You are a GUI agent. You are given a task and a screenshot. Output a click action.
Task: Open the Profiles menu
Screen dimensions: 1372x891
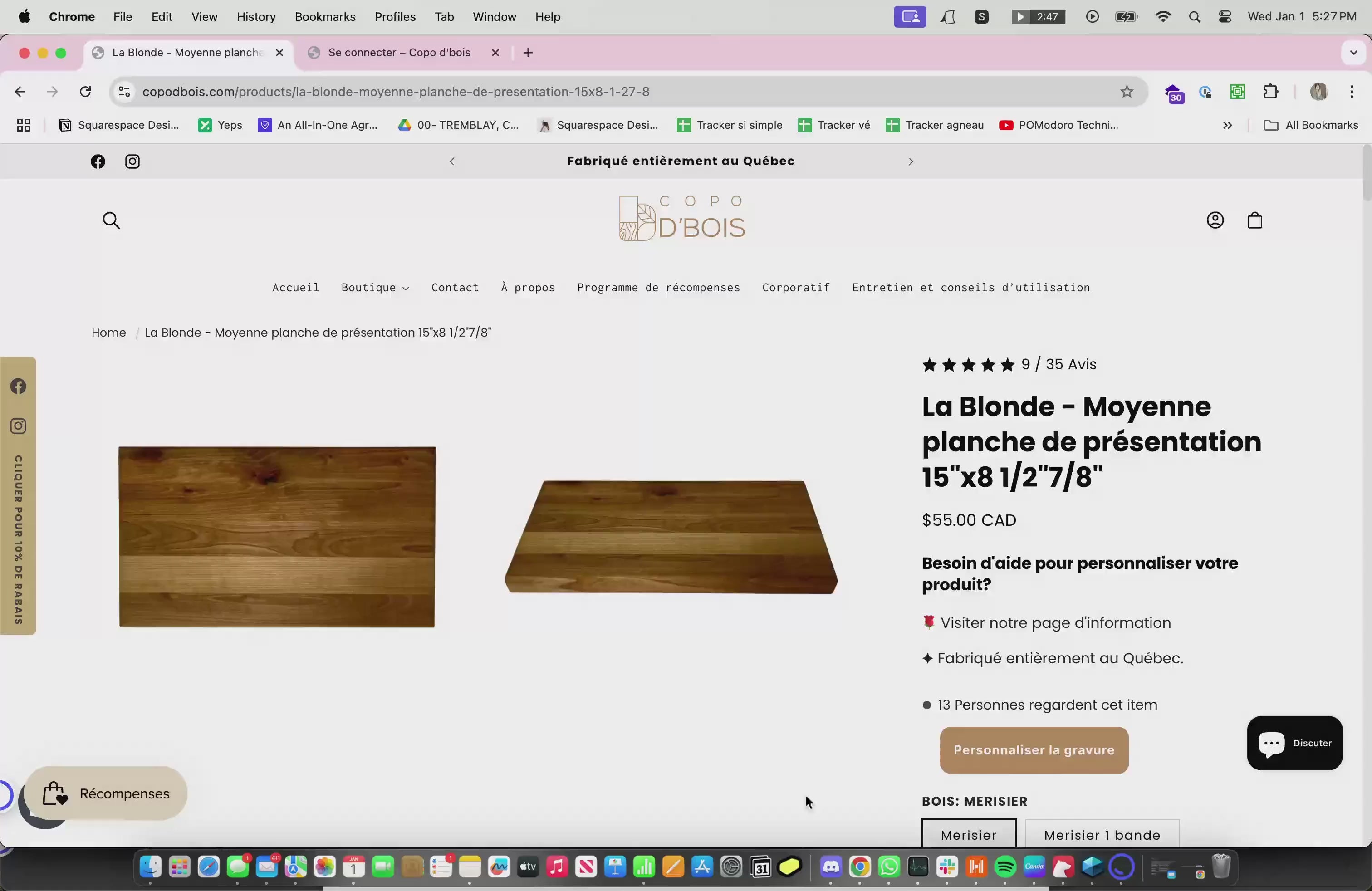pos(395,17)
